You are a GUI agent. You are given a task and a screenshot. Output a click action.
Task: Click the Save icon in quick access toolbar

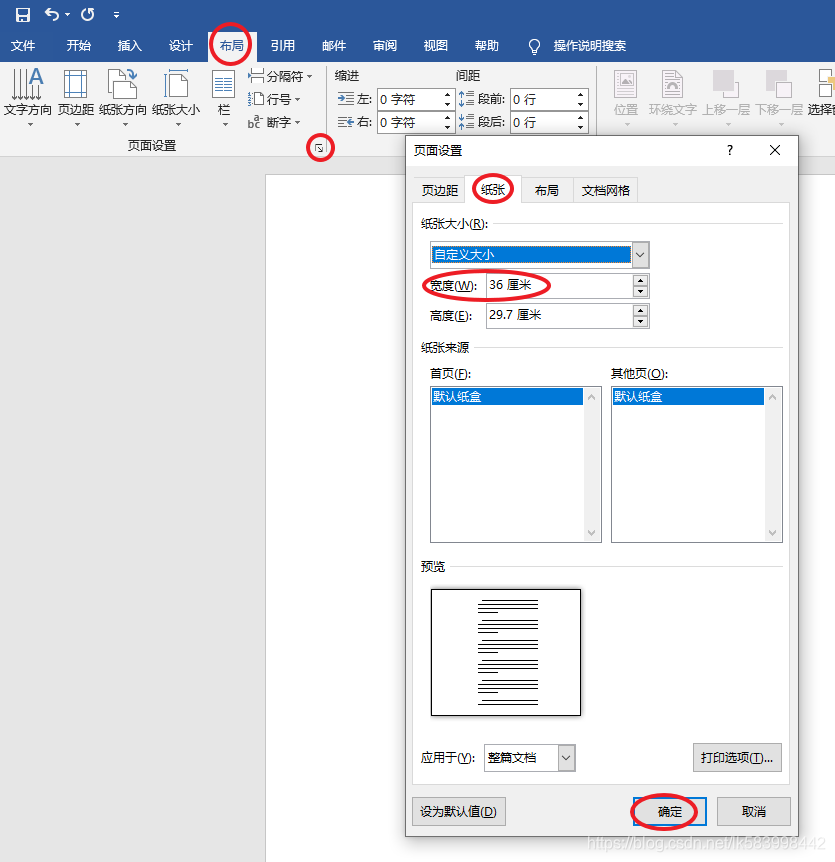[x=23, y=15]
